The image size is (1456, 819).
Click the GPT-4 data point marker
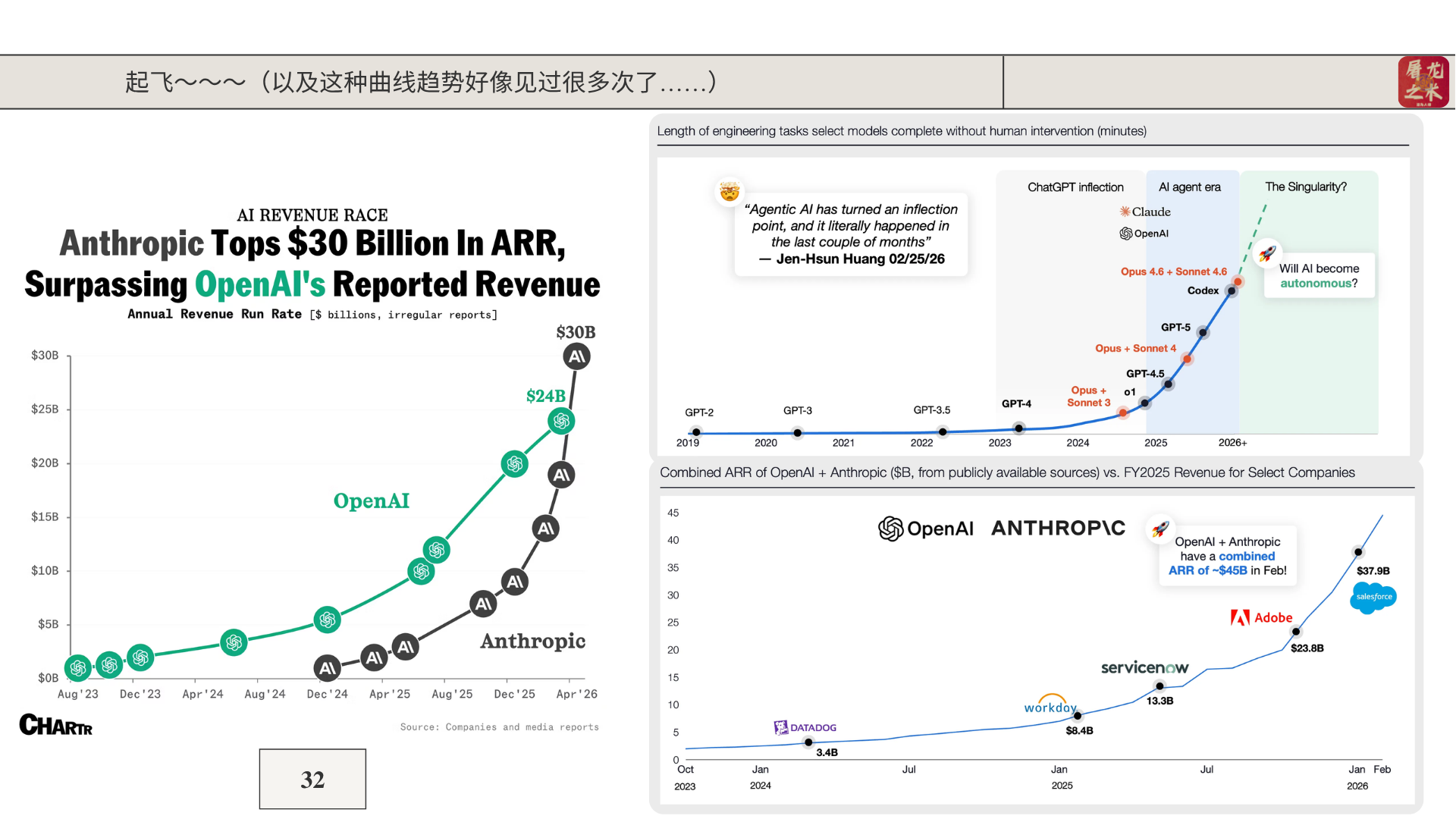coord(1019,428)
